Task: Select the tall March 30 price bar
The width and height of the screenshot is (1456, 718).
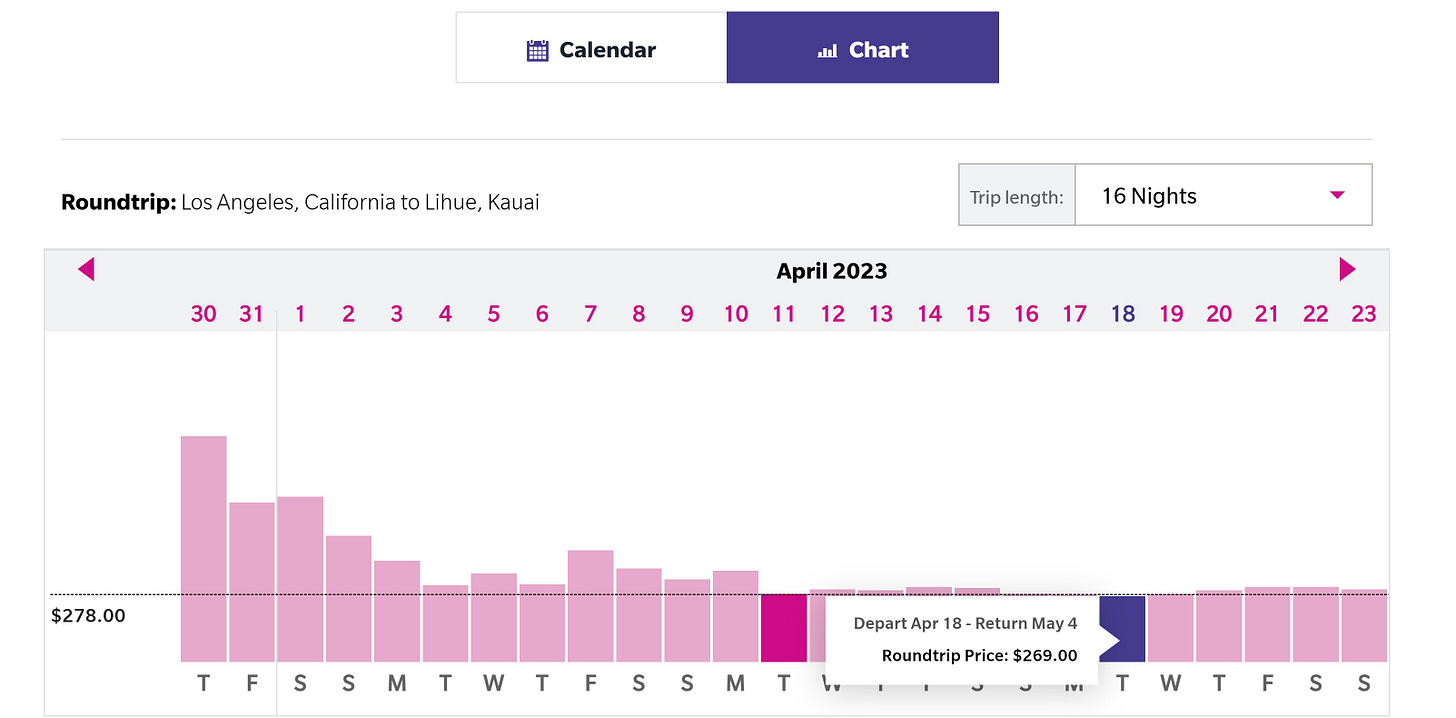Action: [x=204, y=549]
